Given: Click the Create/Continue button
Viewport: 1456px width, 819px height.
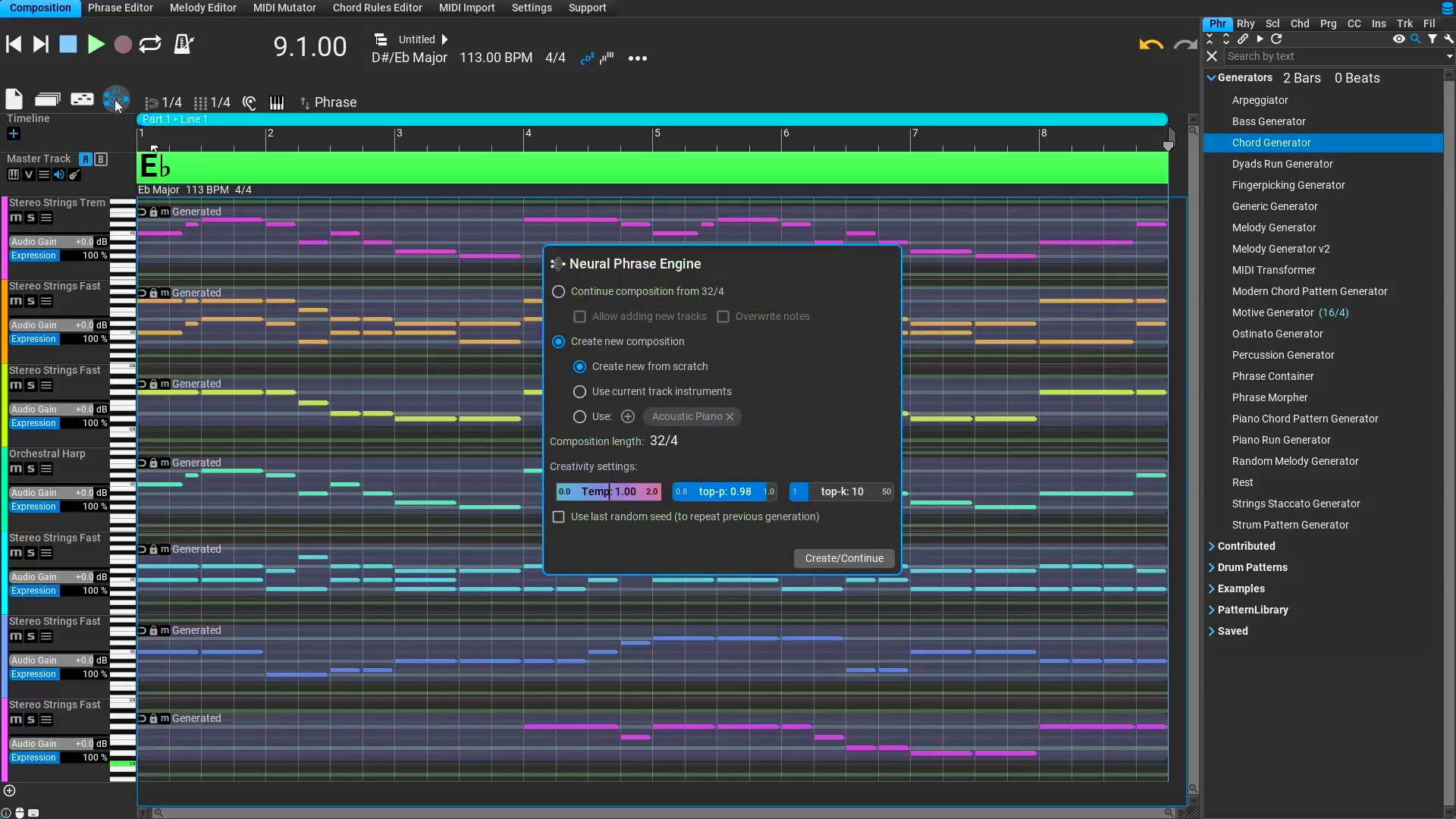Looking at the screenshot, I should point(843,559).
